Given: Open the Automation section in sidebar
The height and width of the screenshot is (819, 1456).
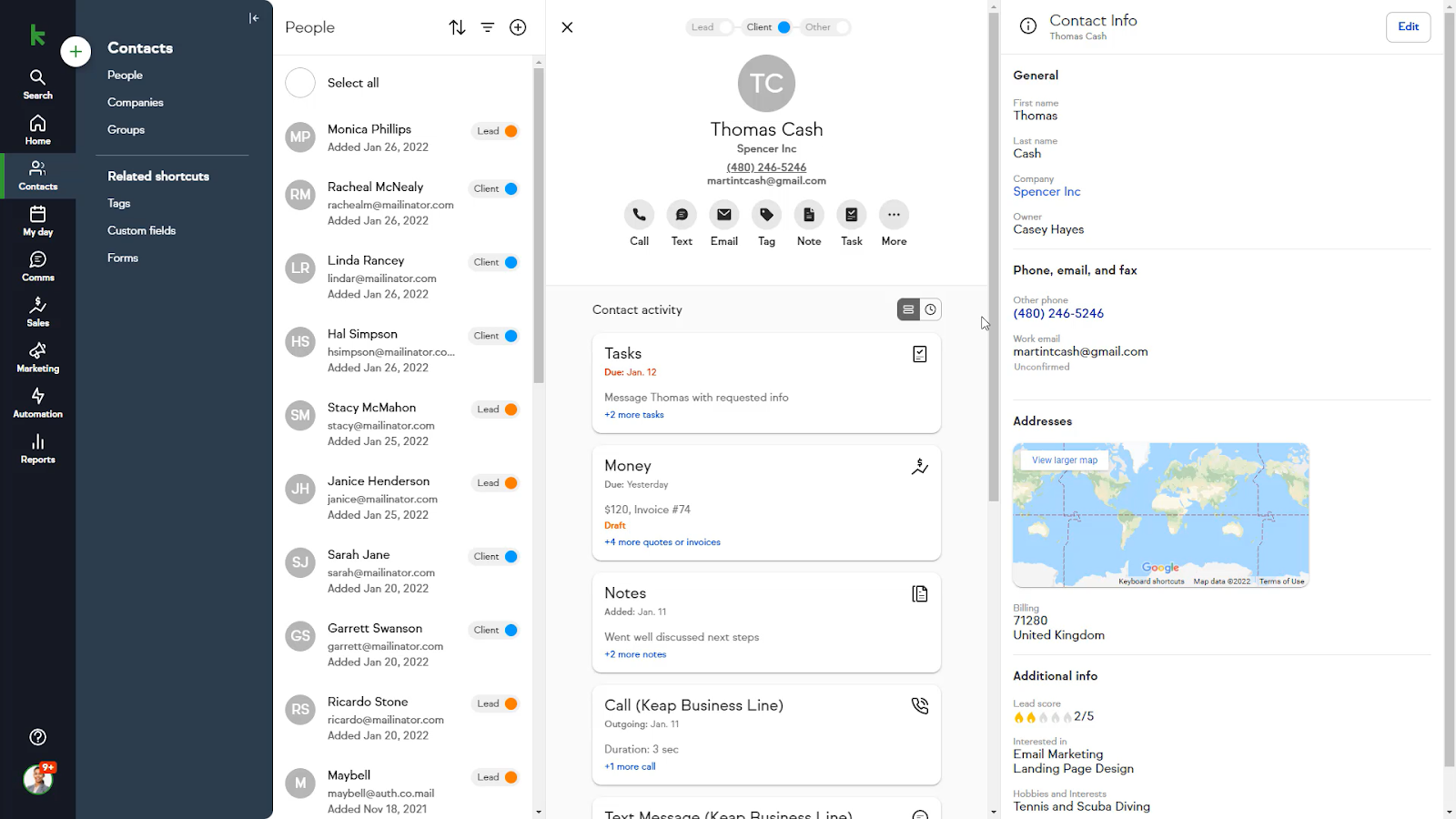Looking at the screenshot, I should [37, 402].
